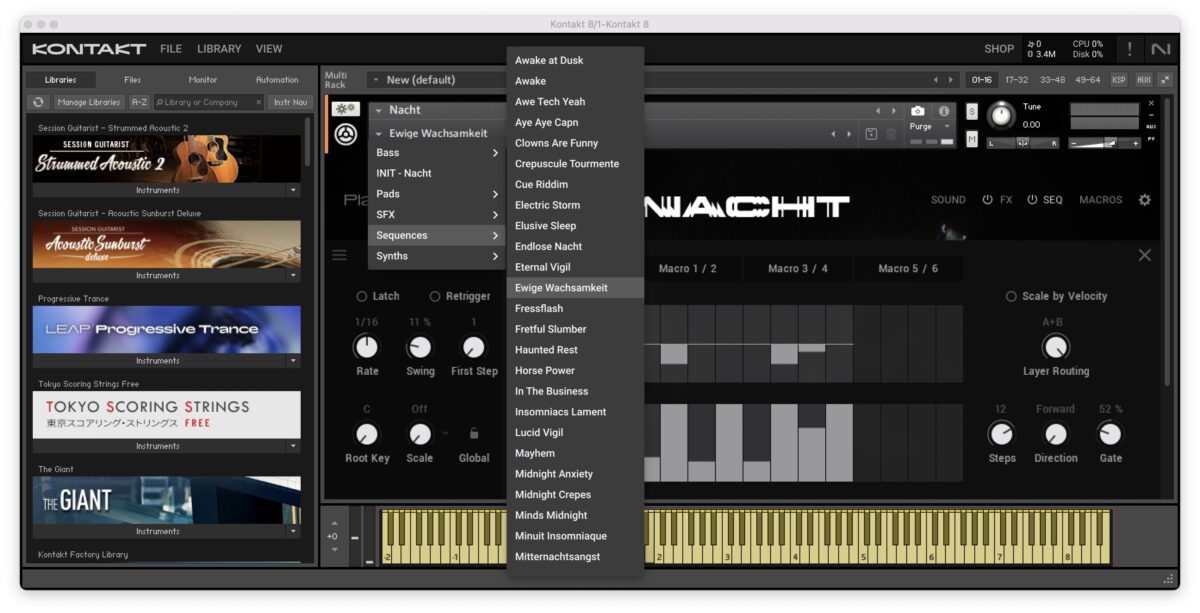Toggle the PV button on the instrument header
The image size is (1200, 613).
coord(1151,138)
